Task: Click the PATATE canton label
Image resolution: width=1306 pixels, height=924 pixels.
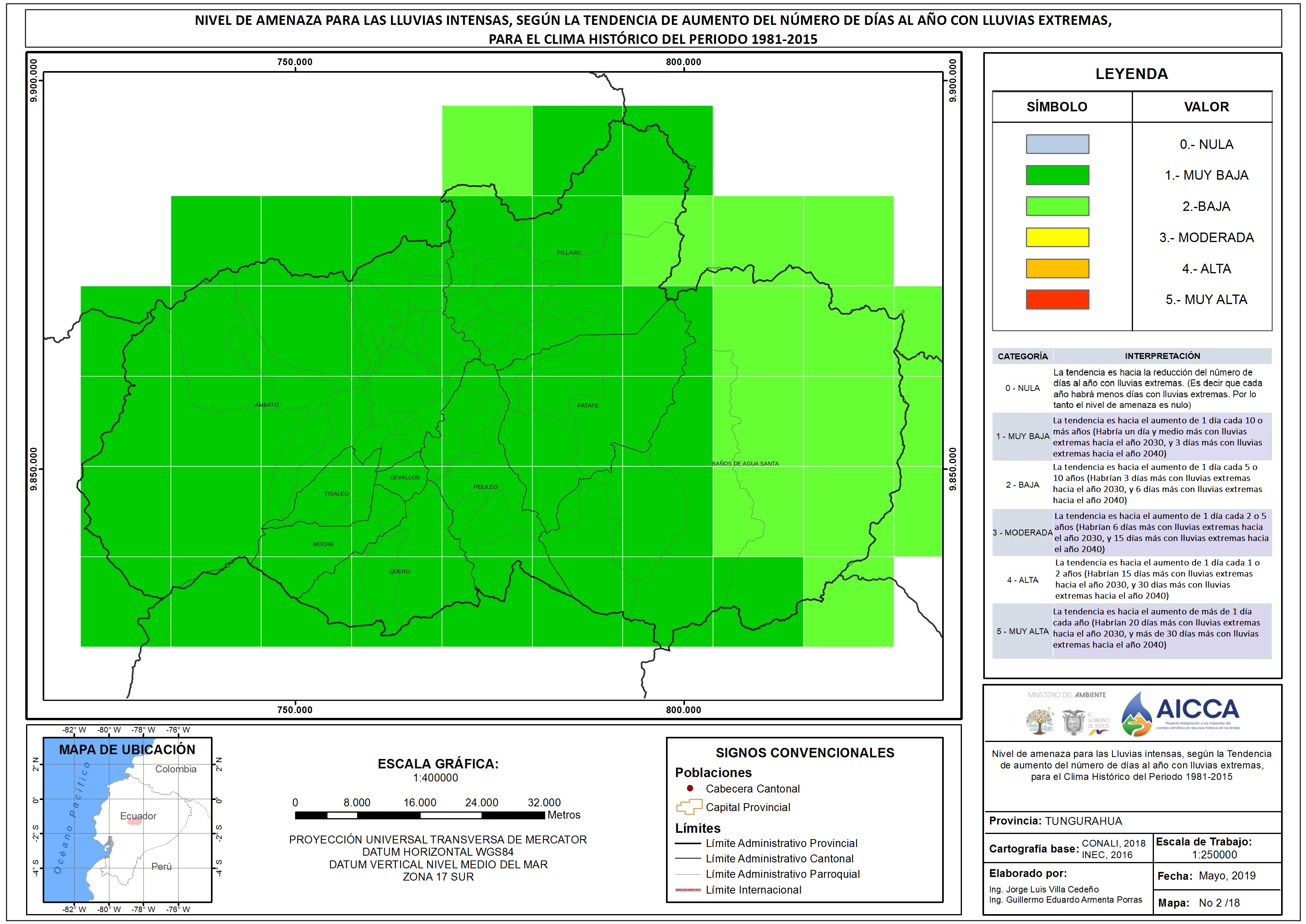Action: (x=588, y=406)
